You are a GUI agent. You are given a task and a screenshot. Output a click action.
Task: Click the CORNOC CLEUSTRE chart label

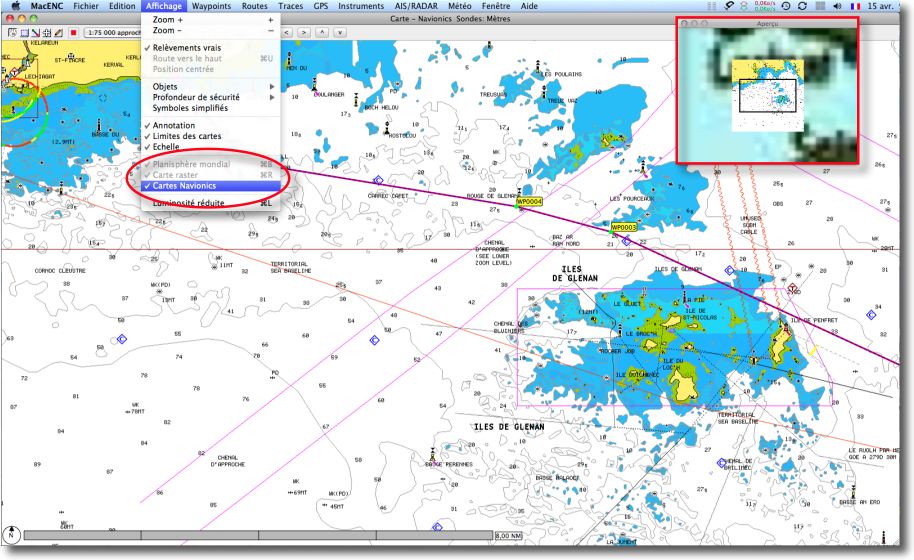[x=60, y=271]
